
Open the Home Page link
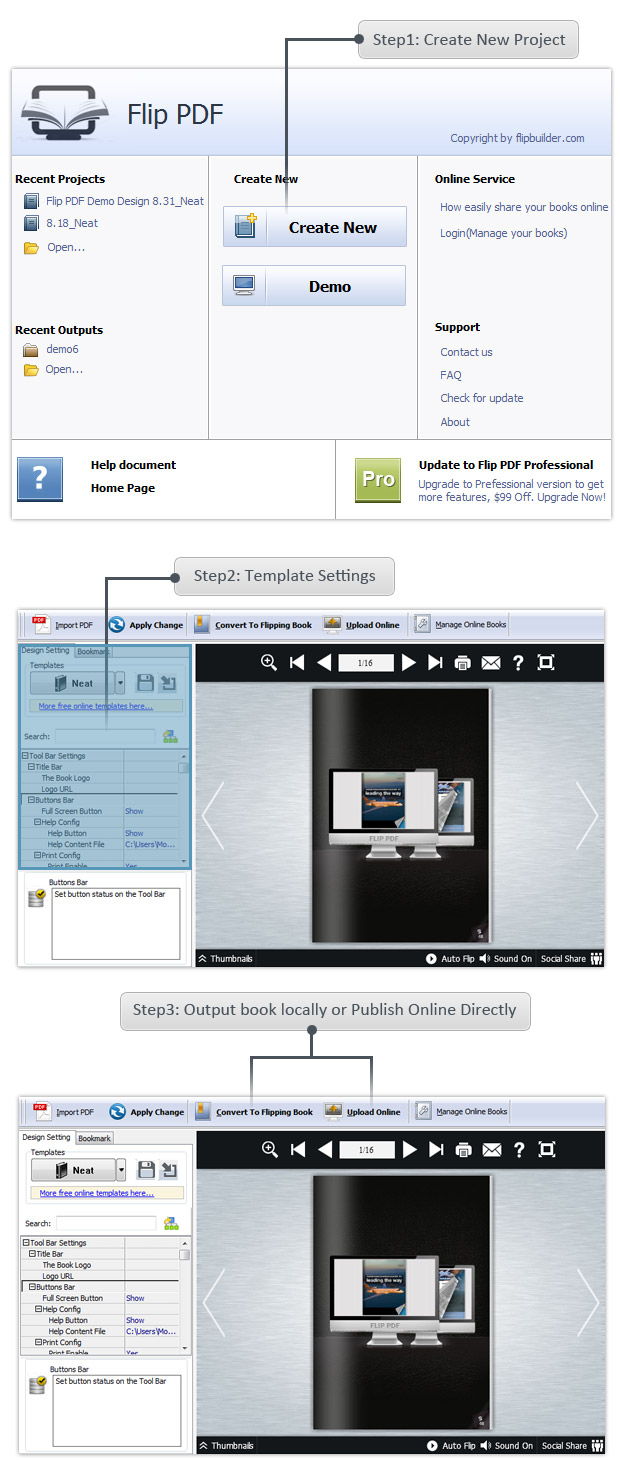pos(123,488)
